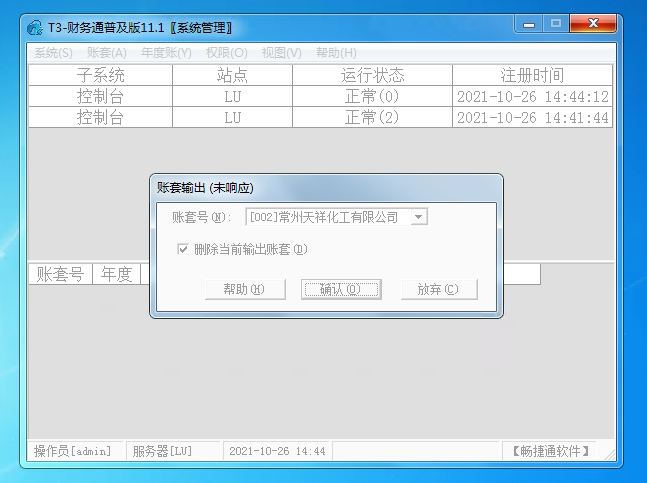The height and width of the screenshot is (483, 647).
Task: Click the window resize grip in corner
Action: [x=610, y=455]
